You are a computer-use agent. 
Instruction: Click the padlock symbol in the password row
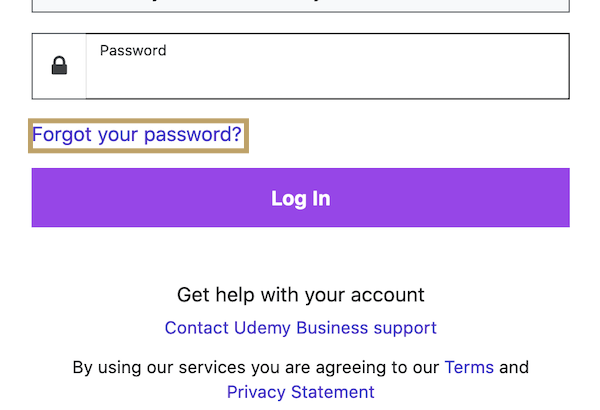coord(59,67)
